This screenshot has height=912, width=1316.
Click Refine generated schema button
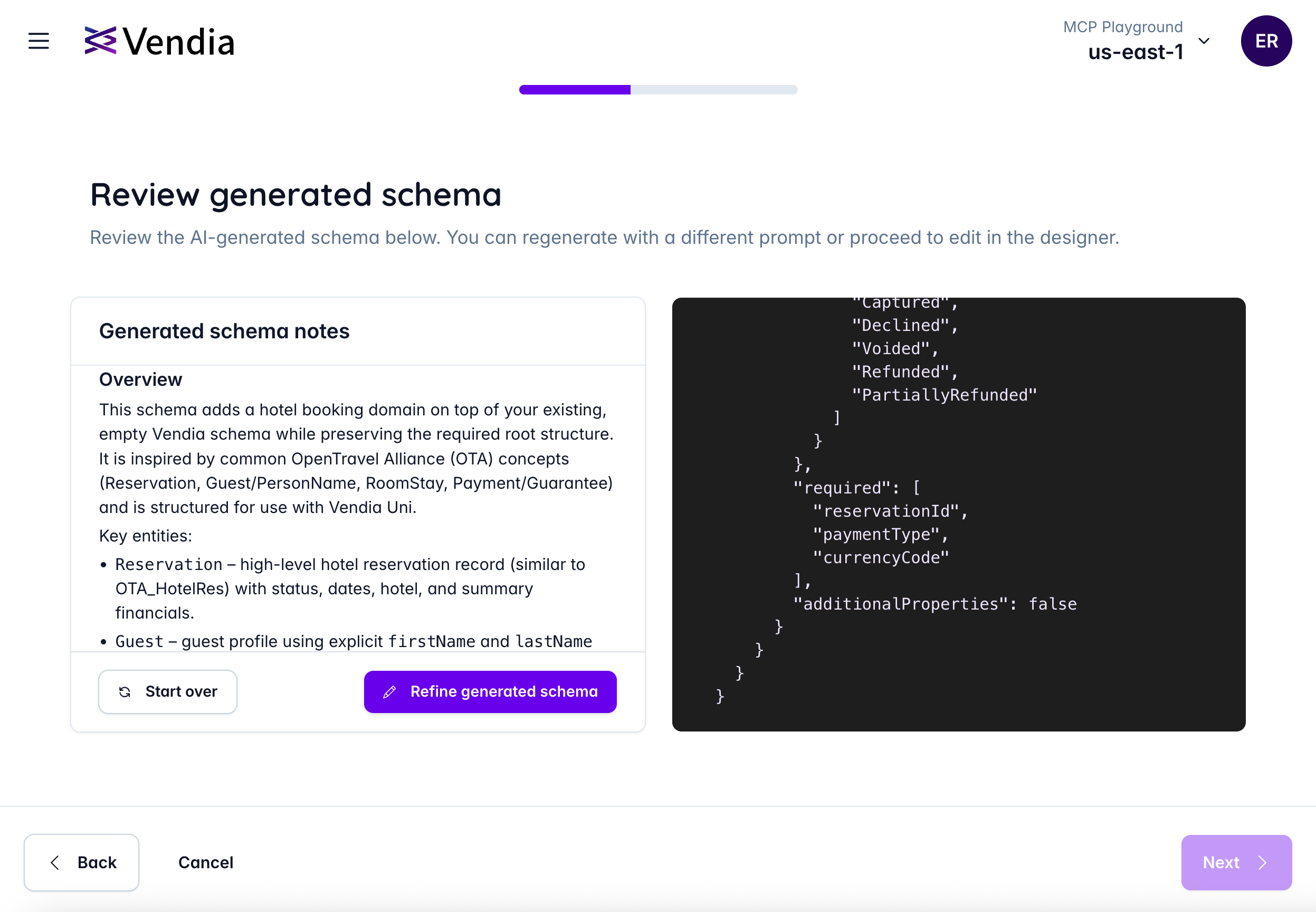(x=490, y=692)
